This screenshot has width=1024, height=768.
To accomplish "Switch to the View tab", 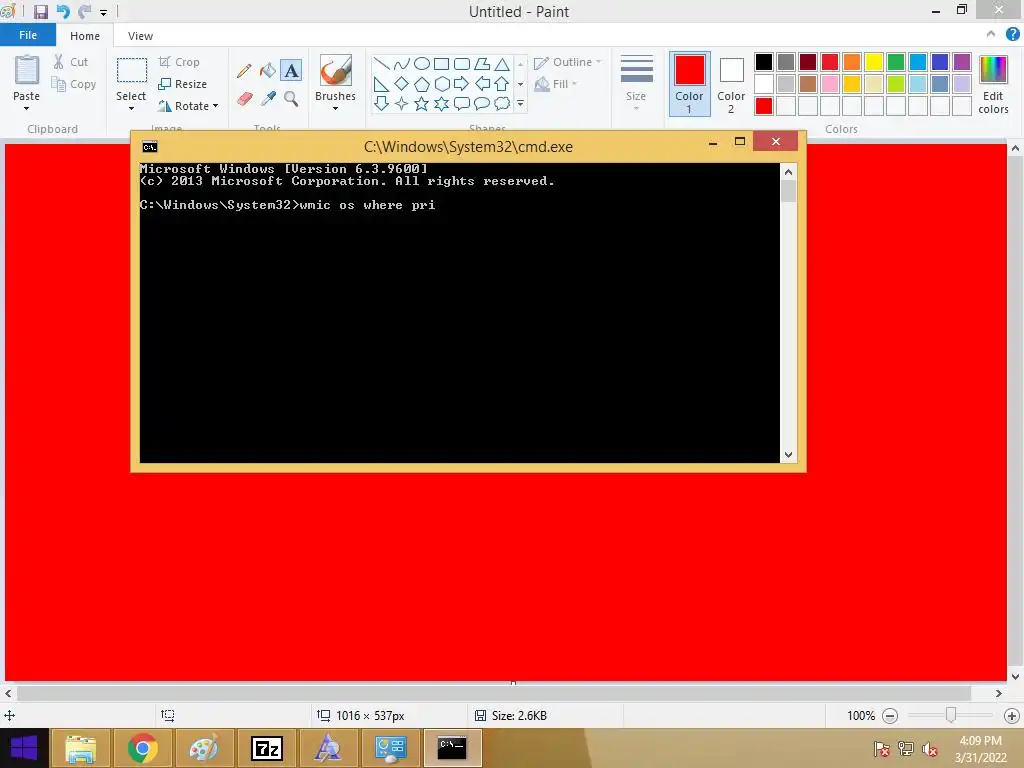I will [x=140, y=36].
